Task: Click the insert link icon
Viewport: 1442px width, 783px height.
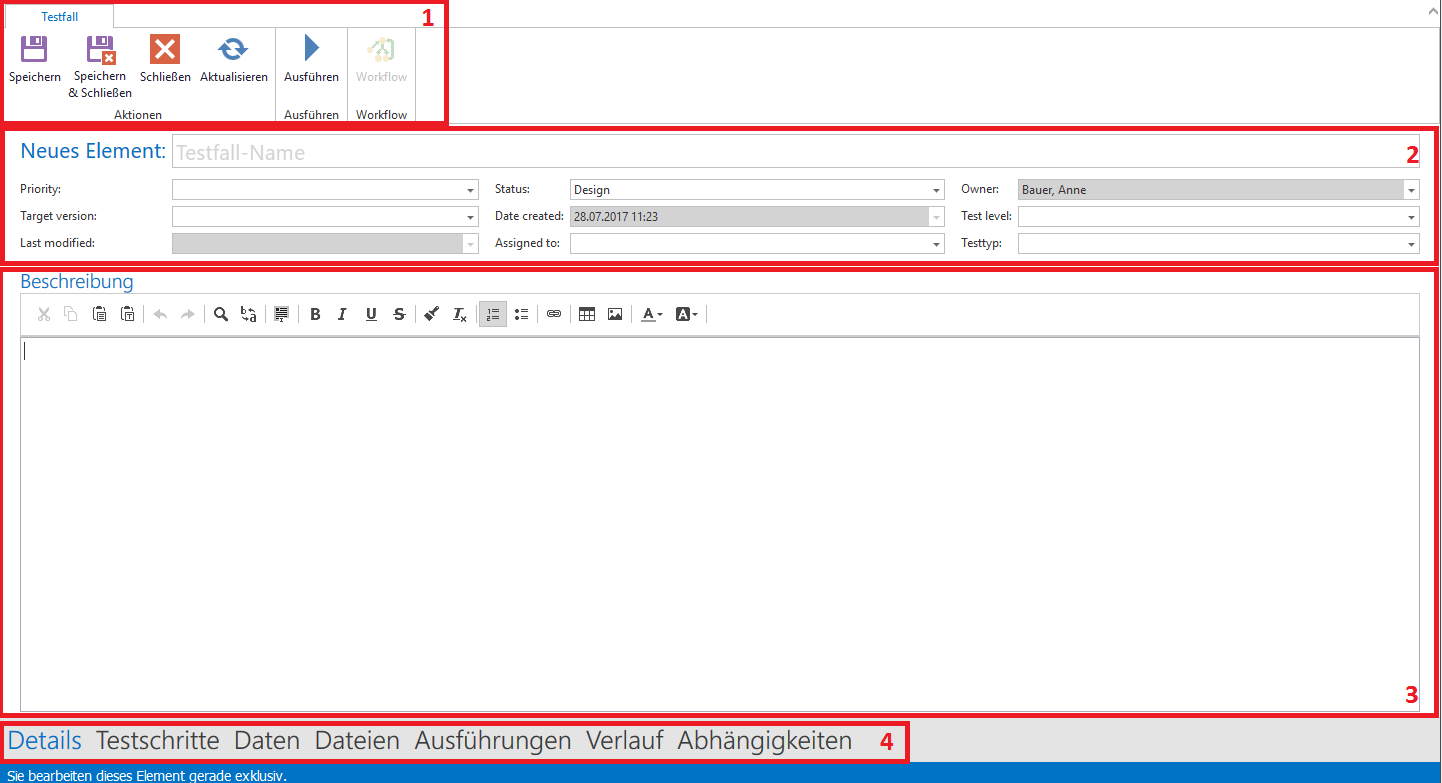Action: (554, 314)
